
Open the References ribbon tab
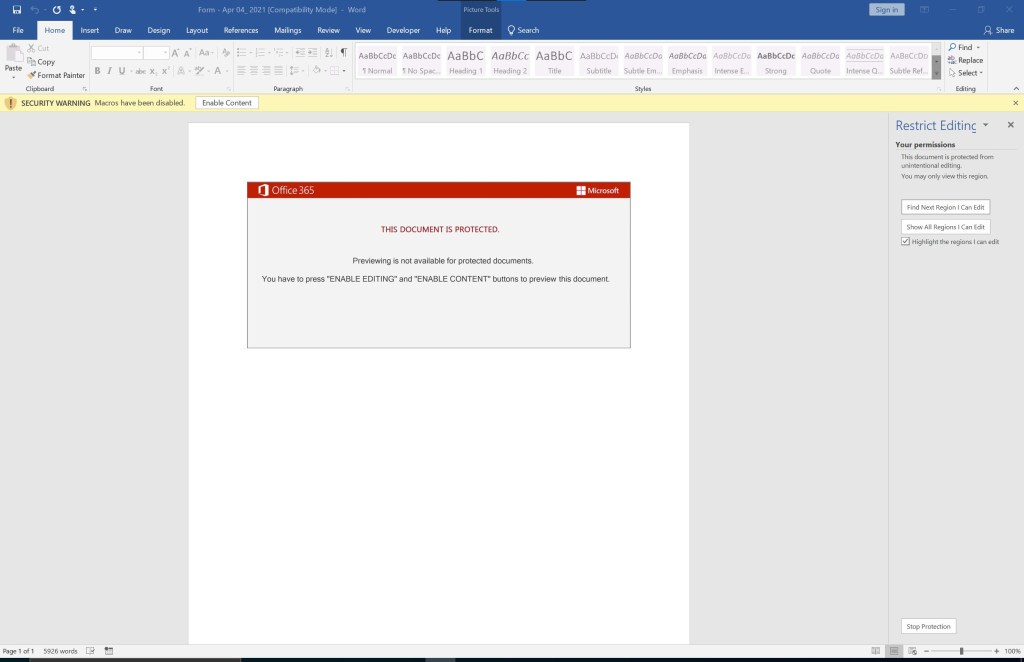click(241, 30)
